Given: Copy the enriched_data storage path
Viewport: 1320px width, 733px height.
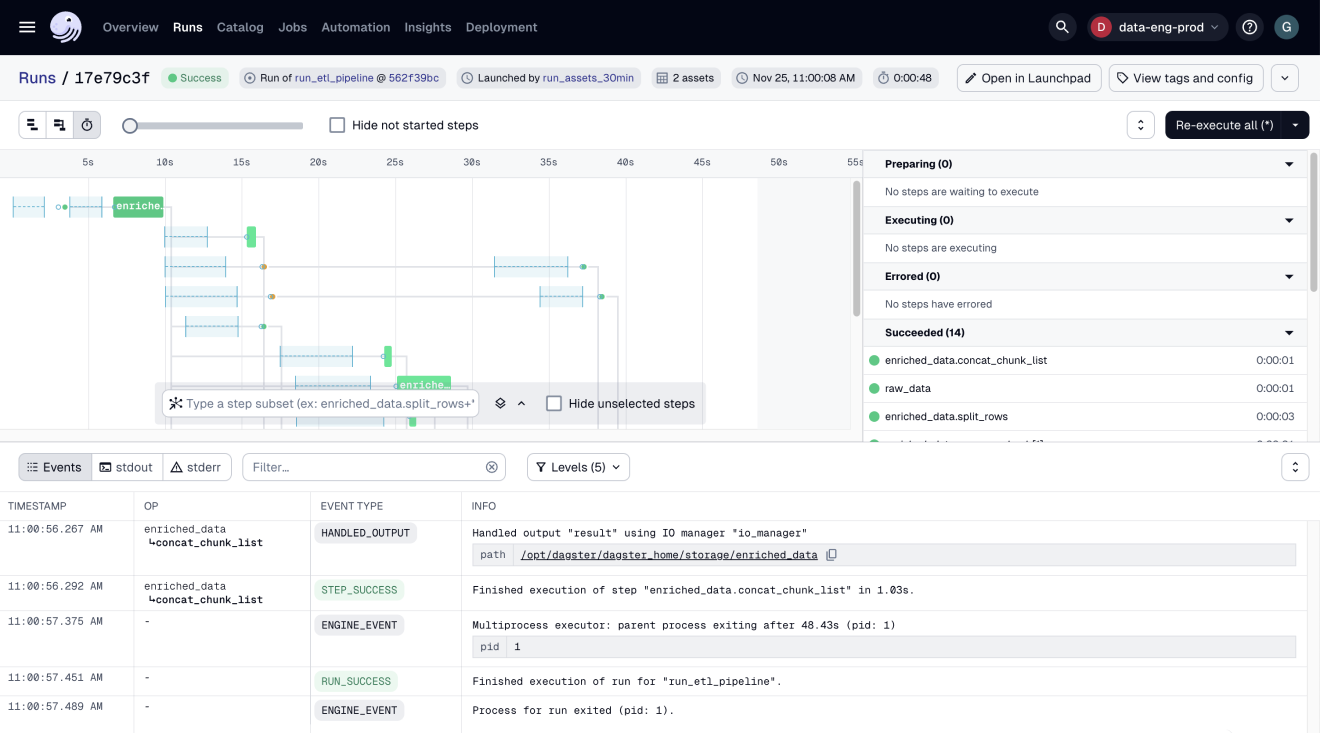Looking at the screenshot, I should tap(831, 555).
